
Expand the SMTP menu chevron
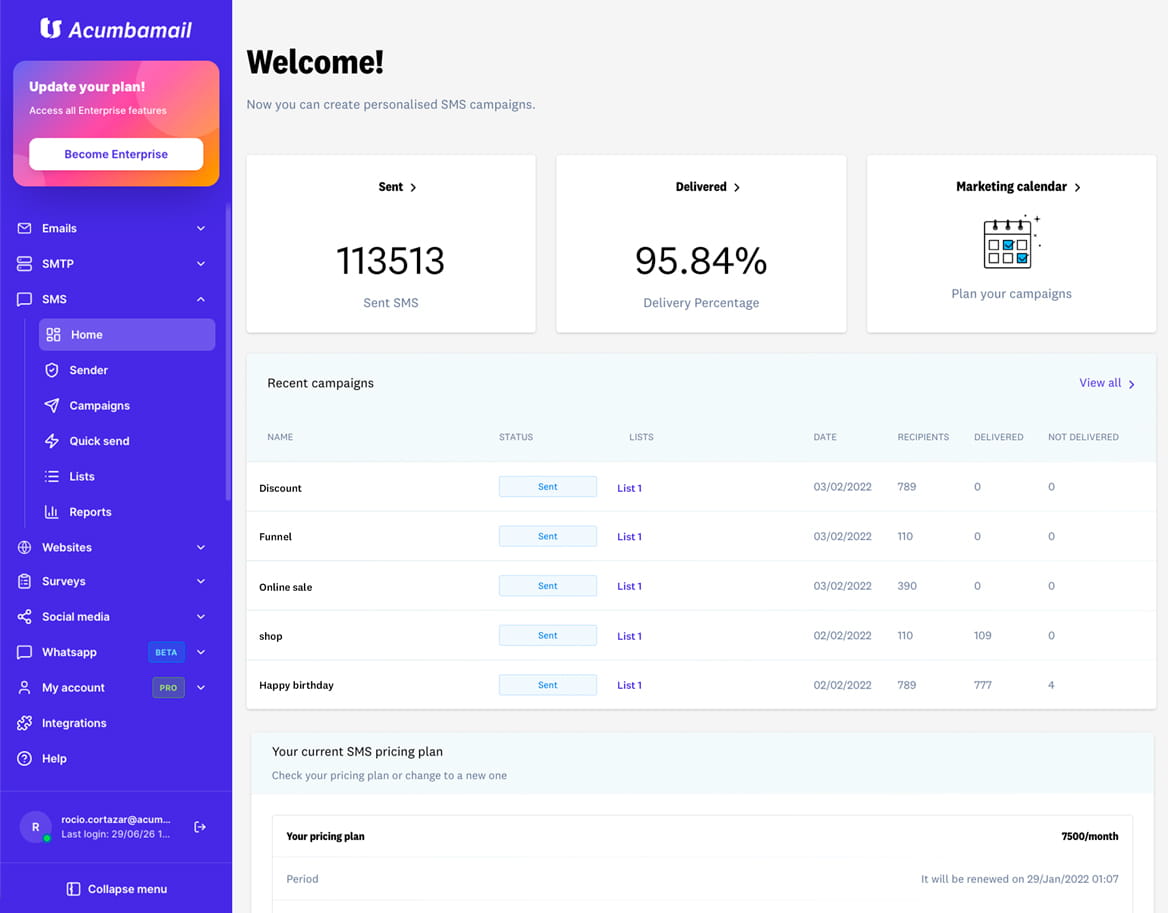point(200,264)
